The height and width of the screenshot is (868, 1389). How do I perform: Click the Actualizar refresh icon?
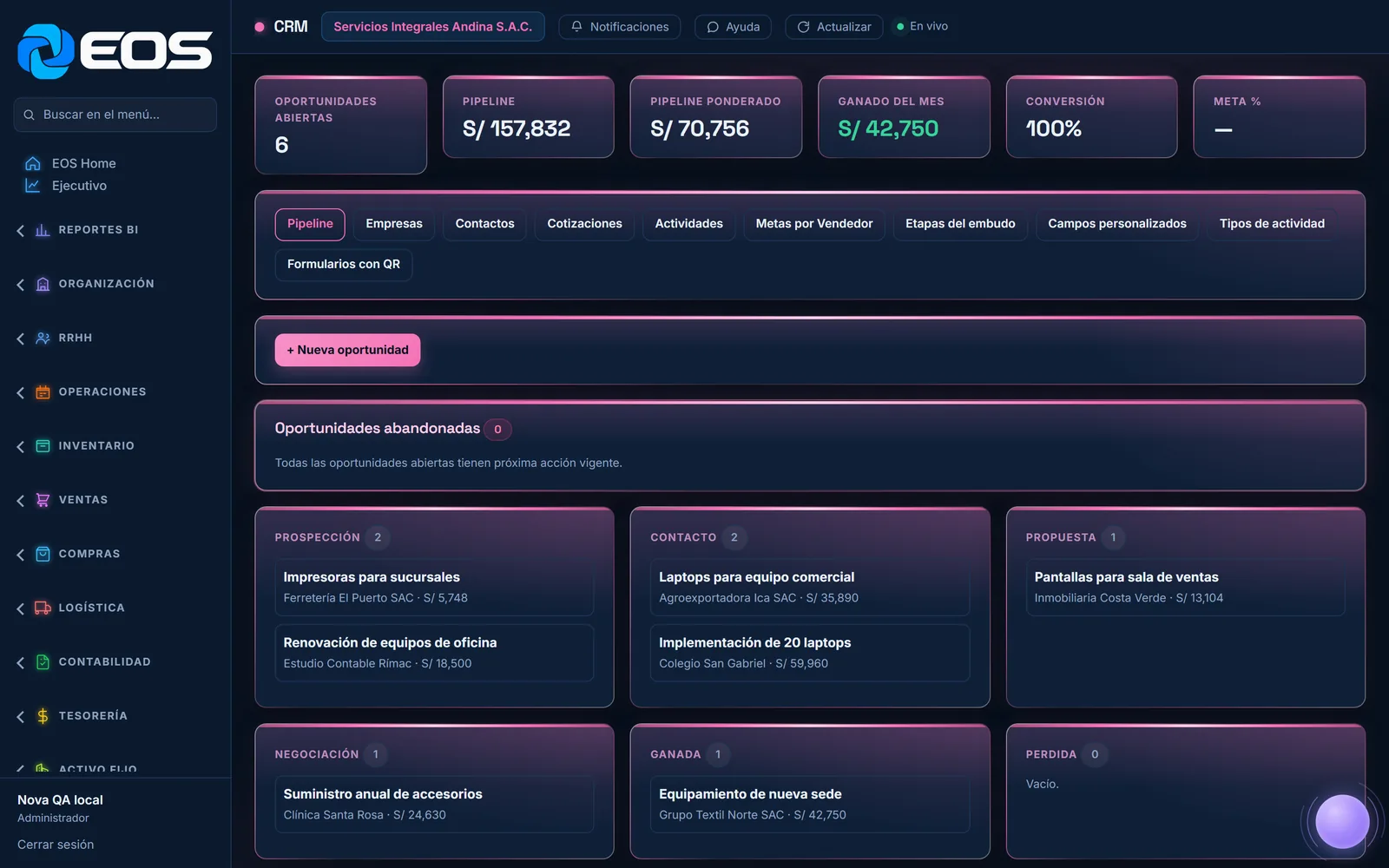click(x=804, y=27)
